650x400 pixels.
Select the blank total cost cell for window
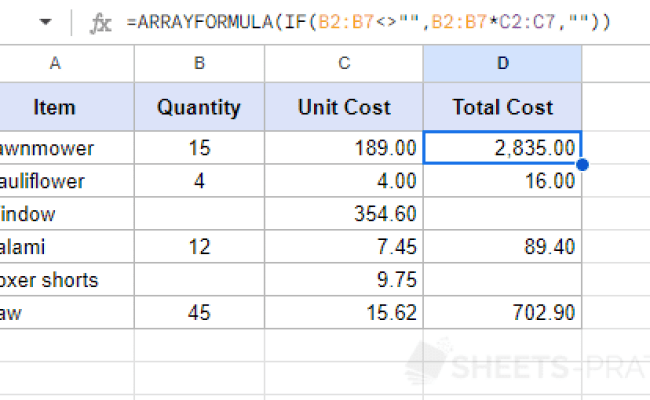coord(502,214)
